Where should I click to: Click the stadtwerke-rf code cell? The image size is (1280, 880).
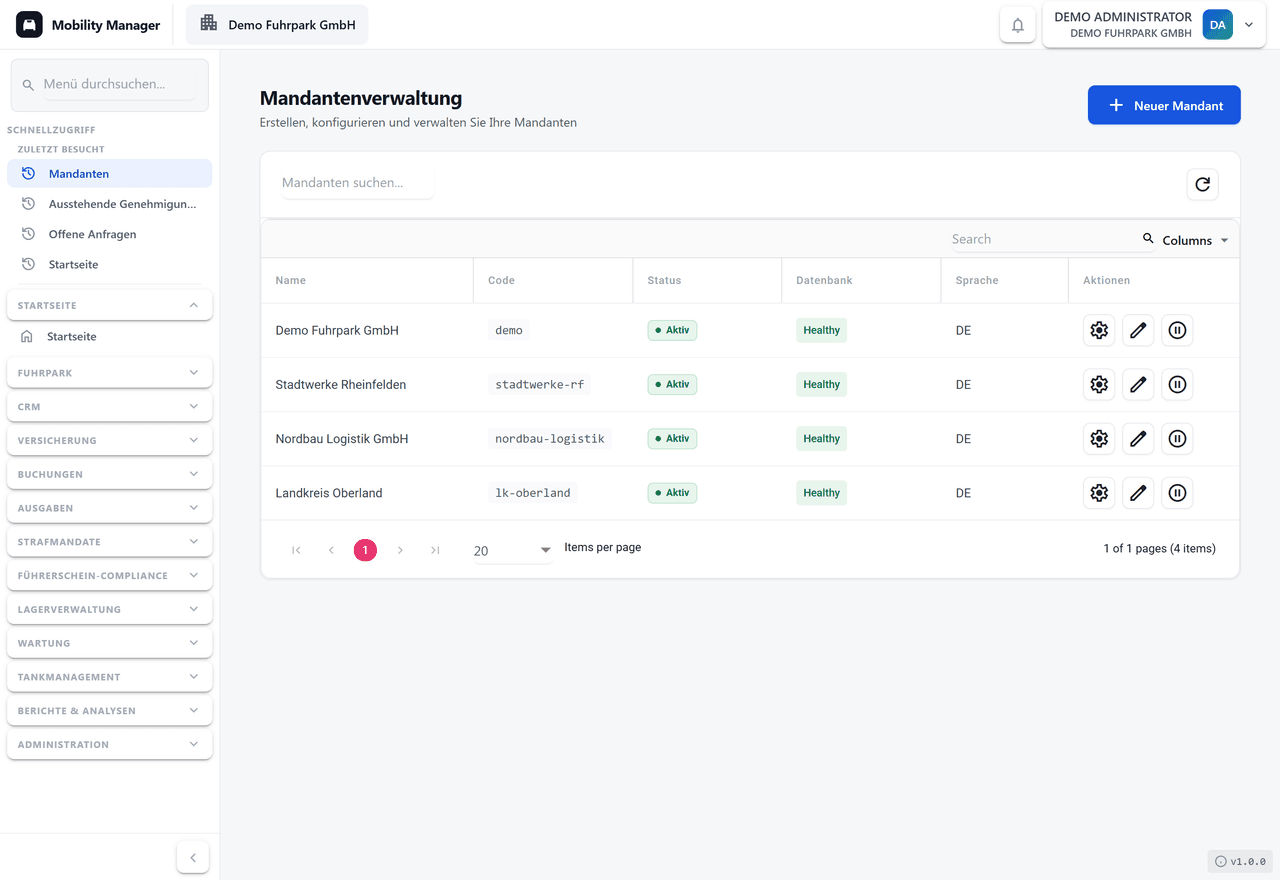[540, 384]
